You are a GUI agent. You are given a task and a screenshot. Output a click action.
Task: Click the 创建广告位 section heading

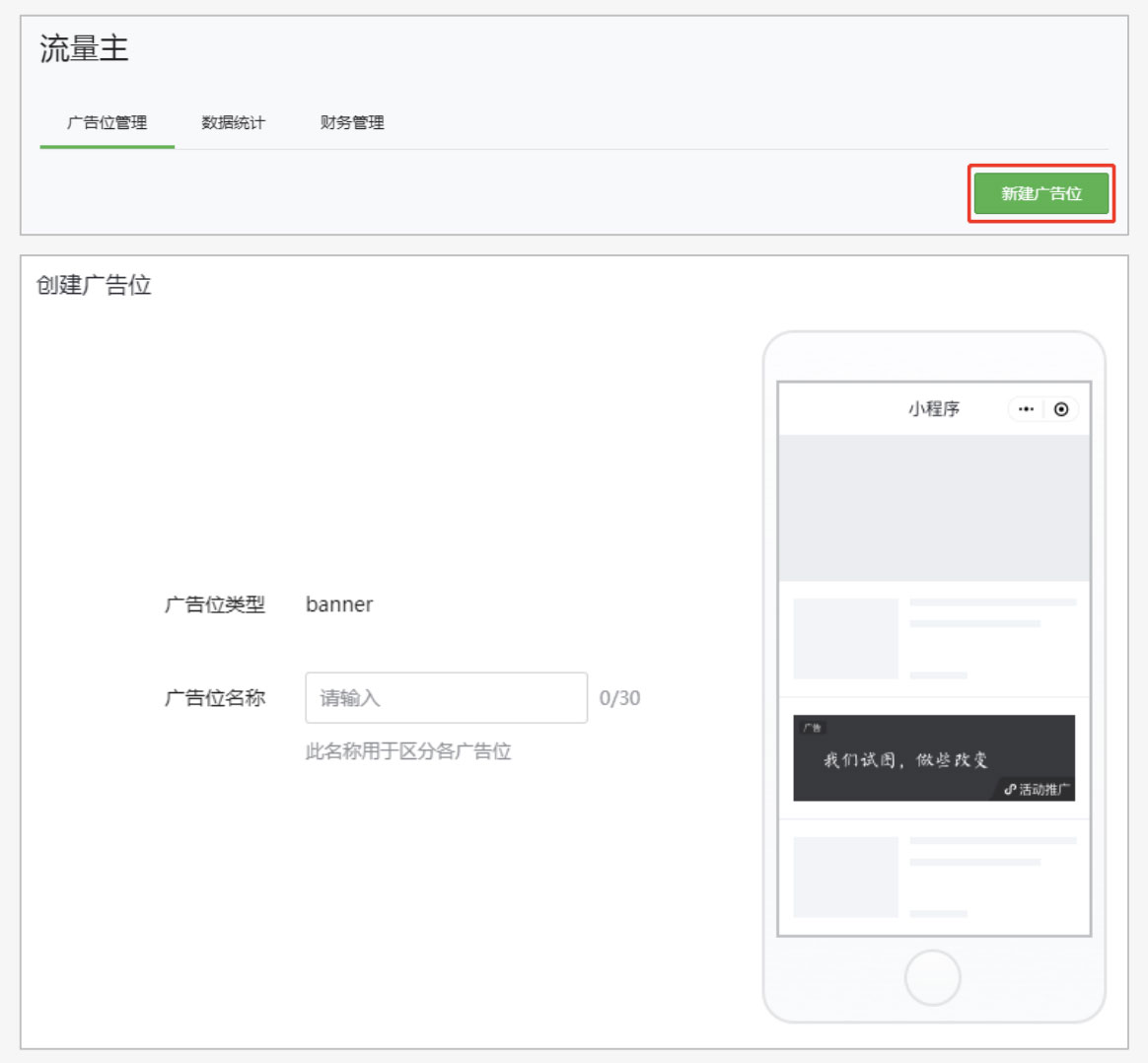pyautogui.click(x=94, y=285)
